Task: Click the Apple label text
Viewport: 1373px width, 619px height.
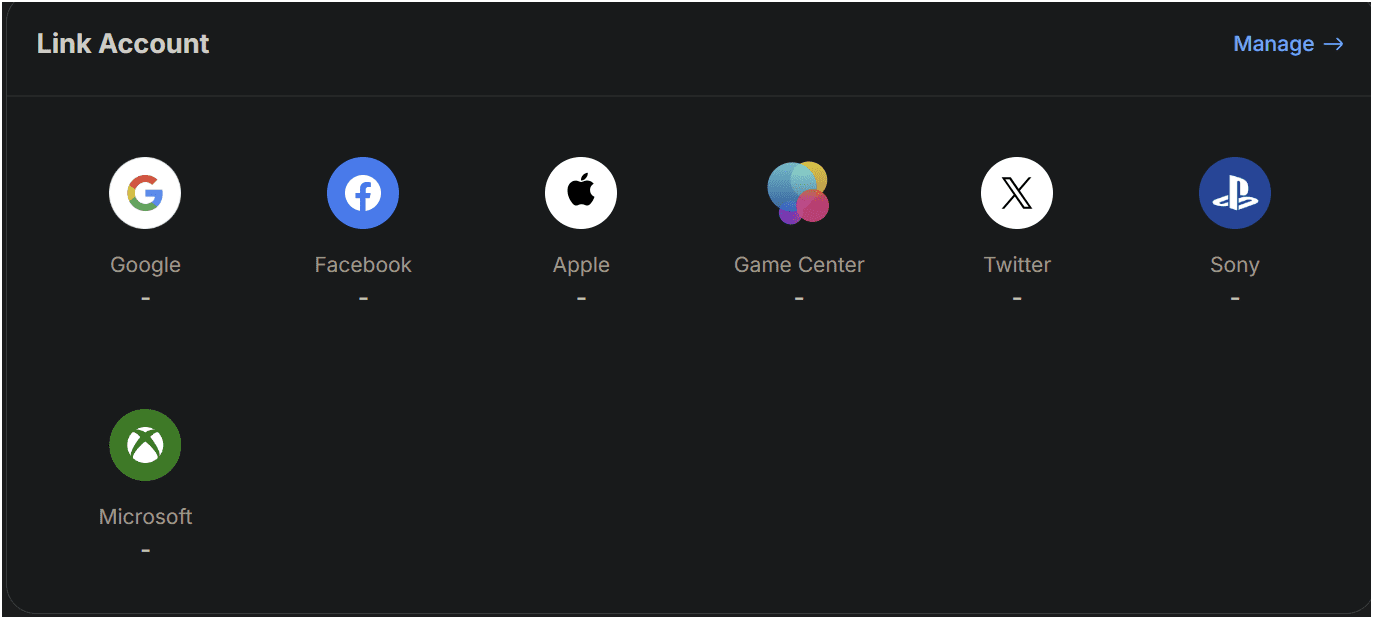Action: pos(581,264)
